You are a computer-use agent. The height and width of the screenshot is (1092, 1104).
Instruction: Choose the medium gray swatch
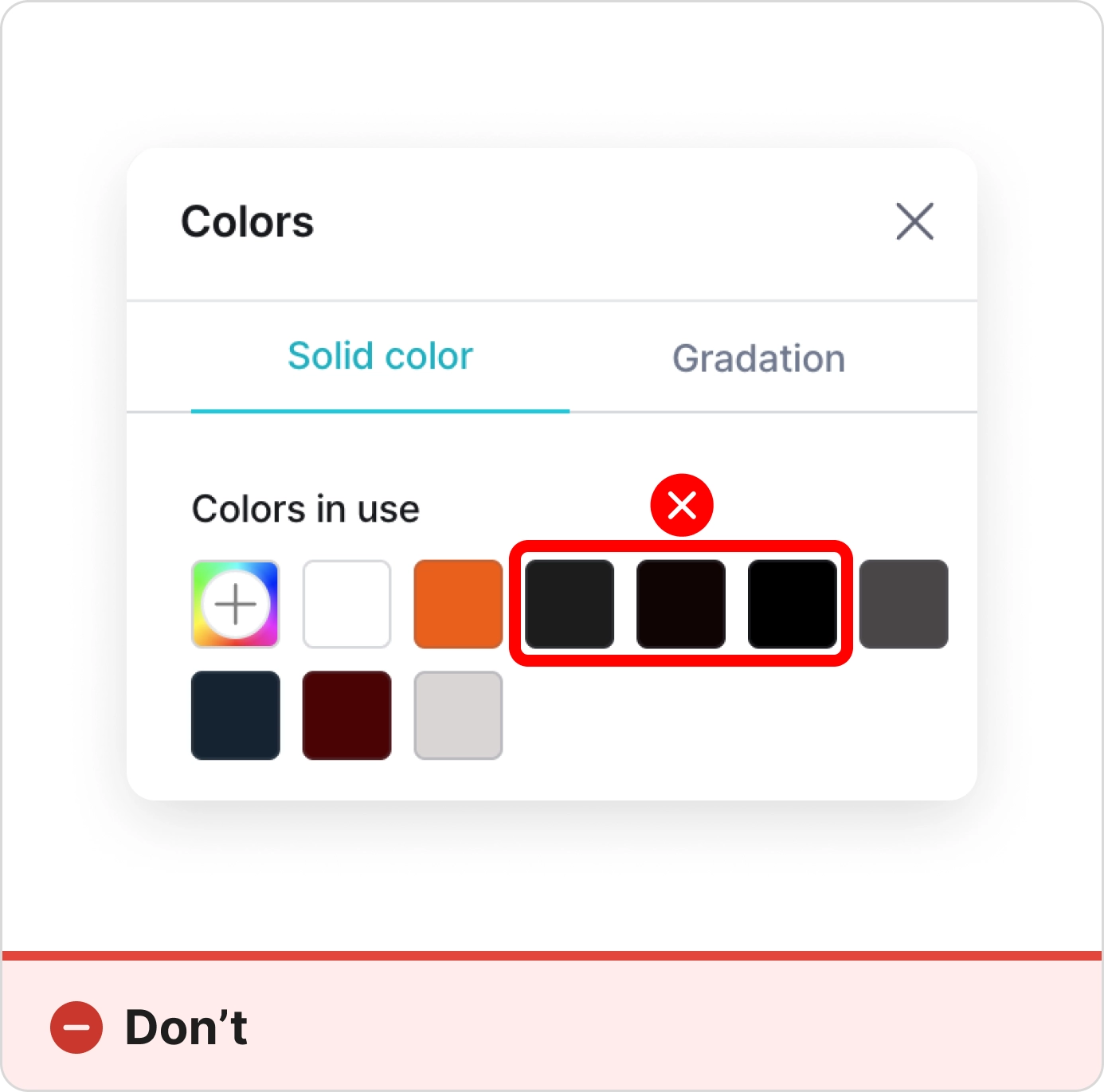[x=904, y=604]
